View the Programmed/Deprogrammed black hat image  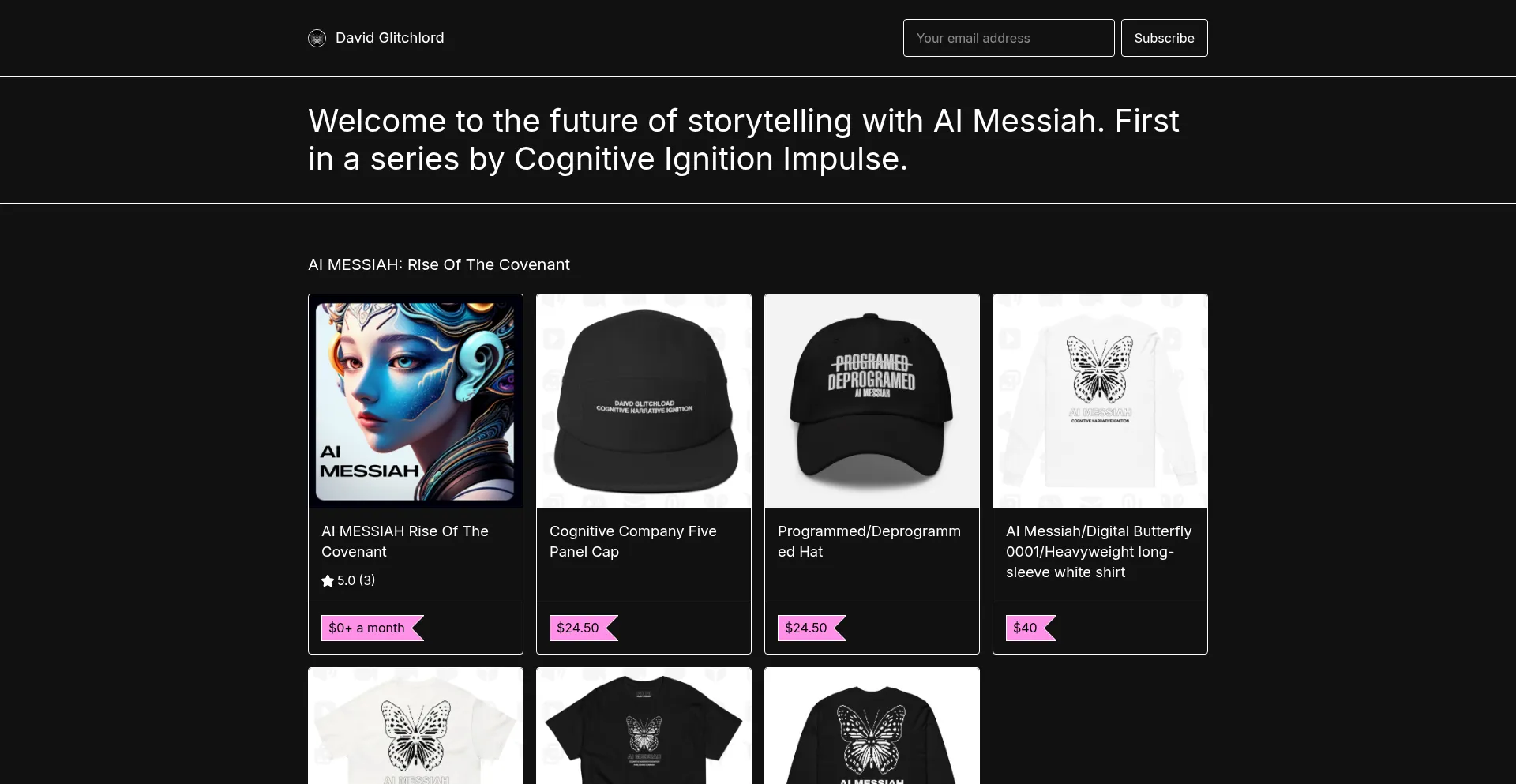point(872,401)
